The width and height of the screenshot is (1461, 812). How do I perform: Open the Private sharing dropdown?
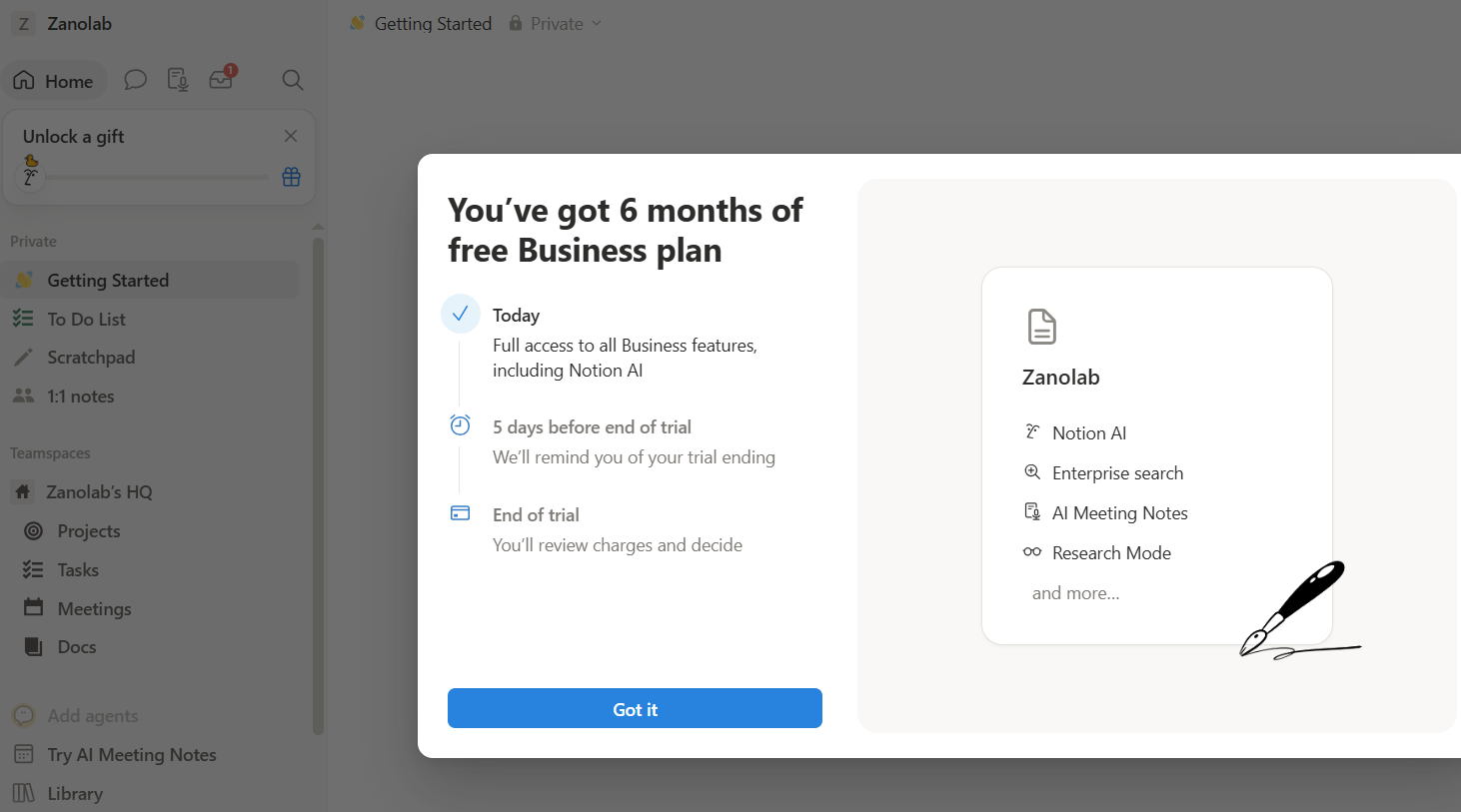coord(556,23)
